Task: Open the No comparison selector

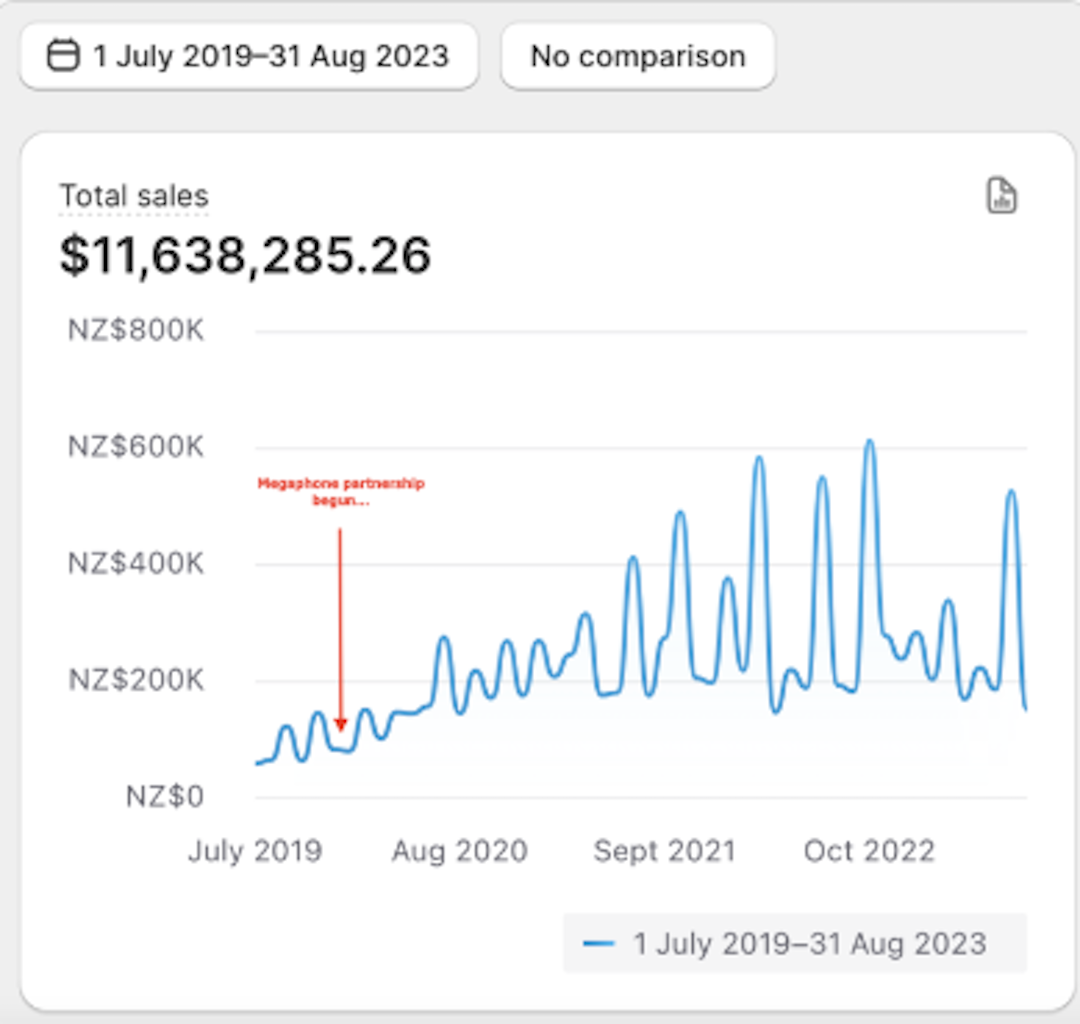Action: pos(638,56)
